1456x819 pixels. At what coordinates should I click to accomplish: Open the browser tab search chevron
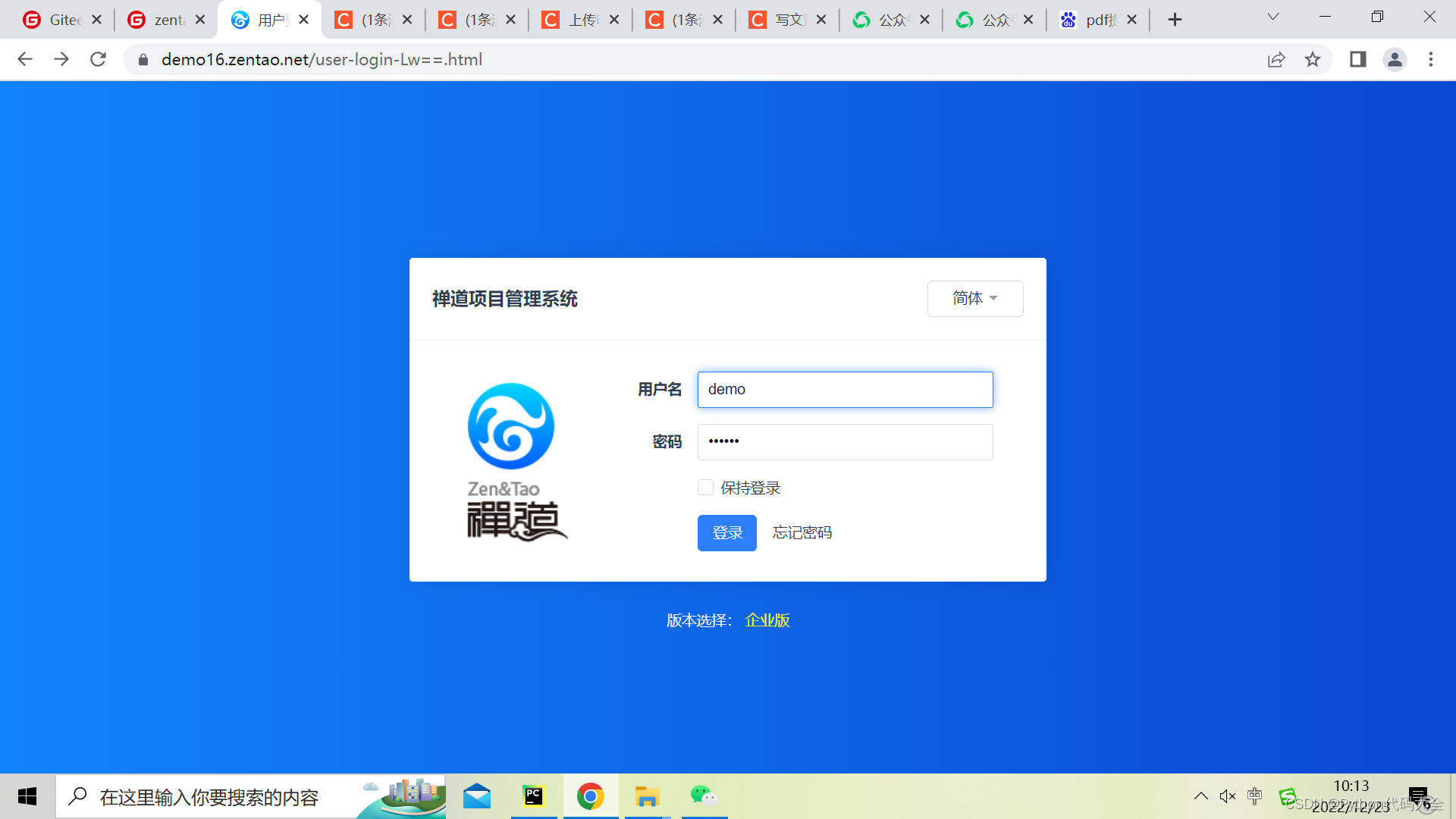click(1272, 15)
